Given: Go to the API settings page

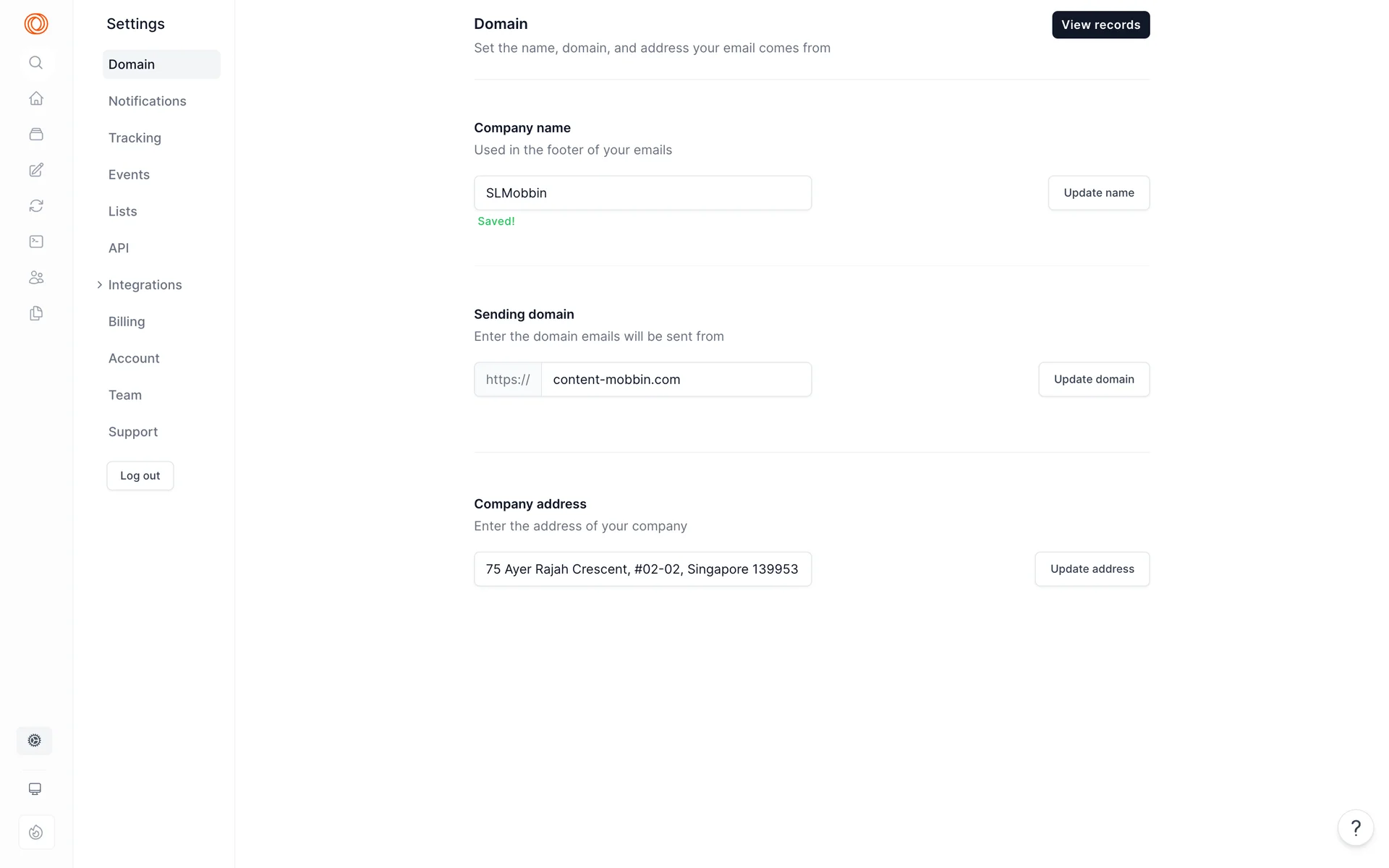Looking at the screenshot, I should pos(119,248).
